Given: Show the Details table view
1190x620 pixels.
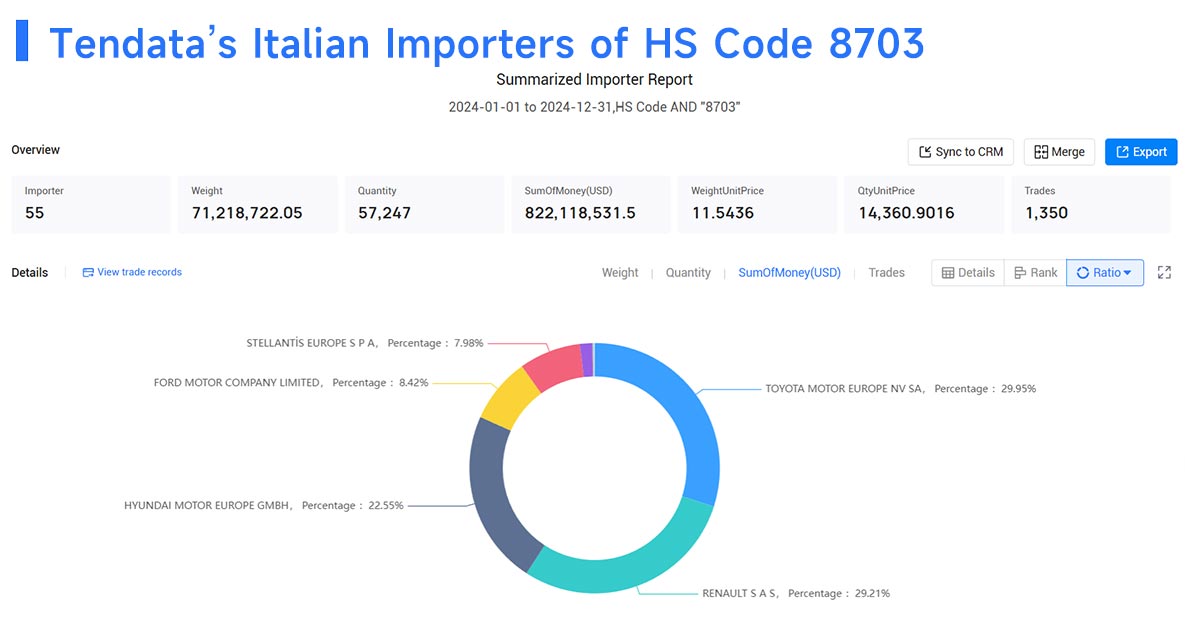Looking at the screenshot, I should tap(968, 272).
